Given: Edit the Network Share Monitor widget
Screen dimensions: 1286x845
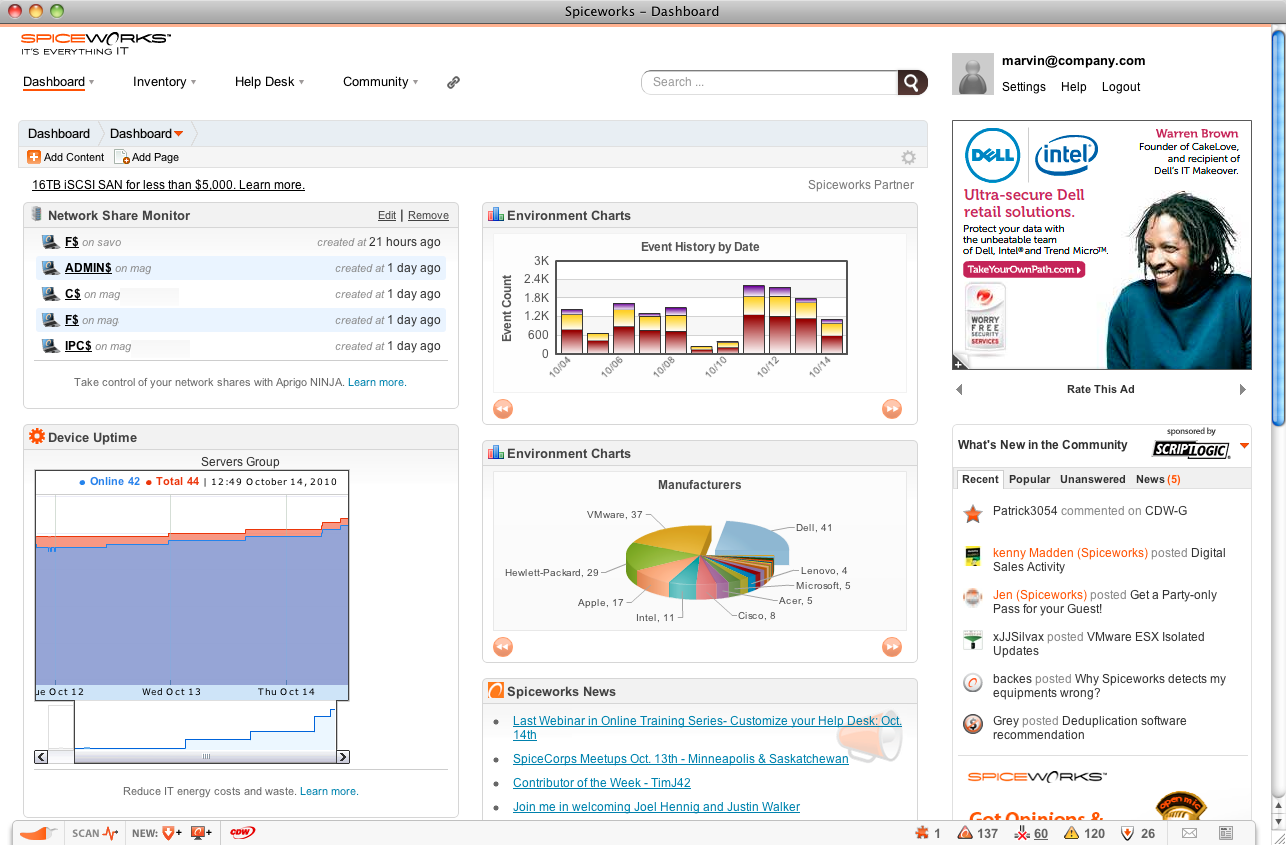Looking at the screenshot, I should pyautogui.click(x=387, y=215).
